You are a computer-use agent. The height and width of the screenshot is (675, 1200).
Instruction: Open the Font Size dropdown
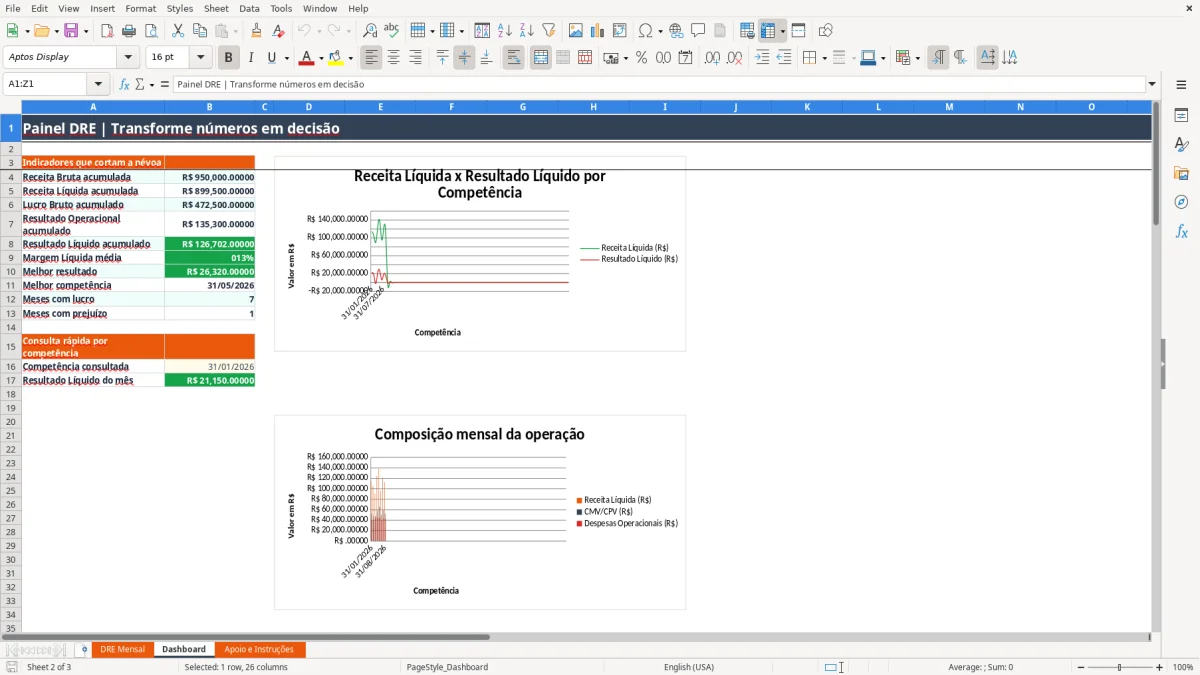pyautogui.click(x=201, y=58)
